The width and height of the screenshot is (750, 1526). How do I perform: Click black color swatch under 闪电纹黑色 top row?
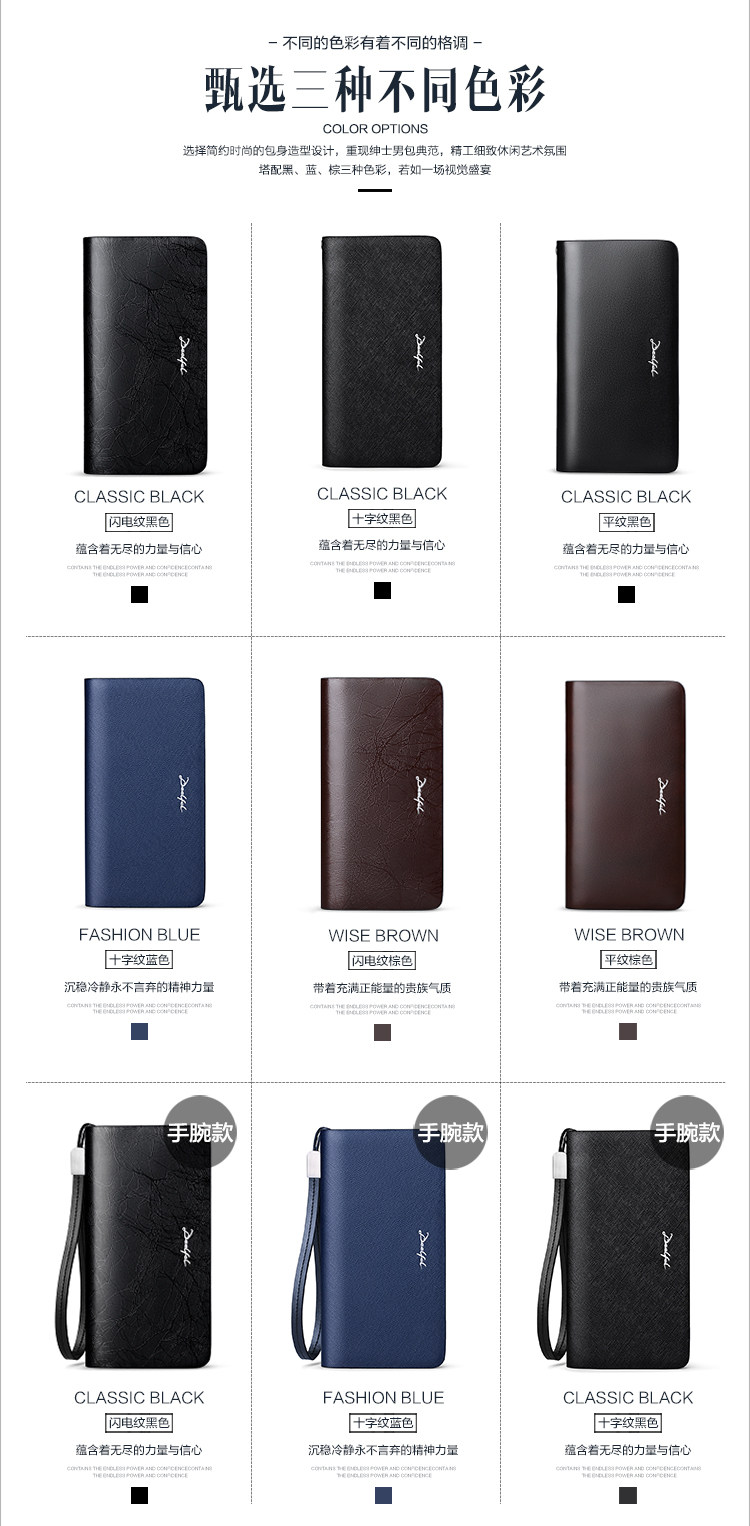pyautogui.click(x=140, y=594)
